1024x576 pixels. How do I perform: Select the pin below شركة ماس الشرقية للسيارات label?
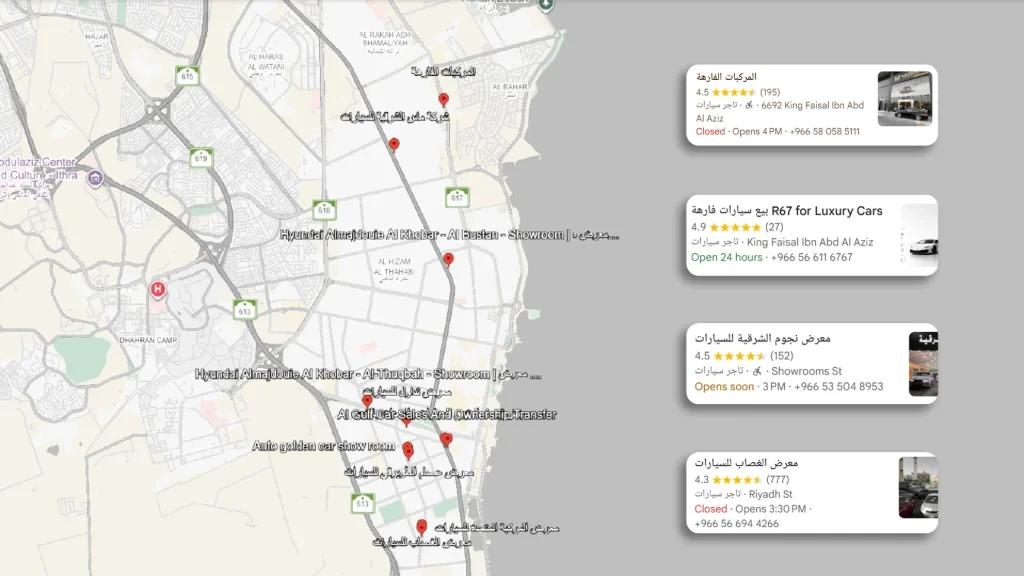394,144
